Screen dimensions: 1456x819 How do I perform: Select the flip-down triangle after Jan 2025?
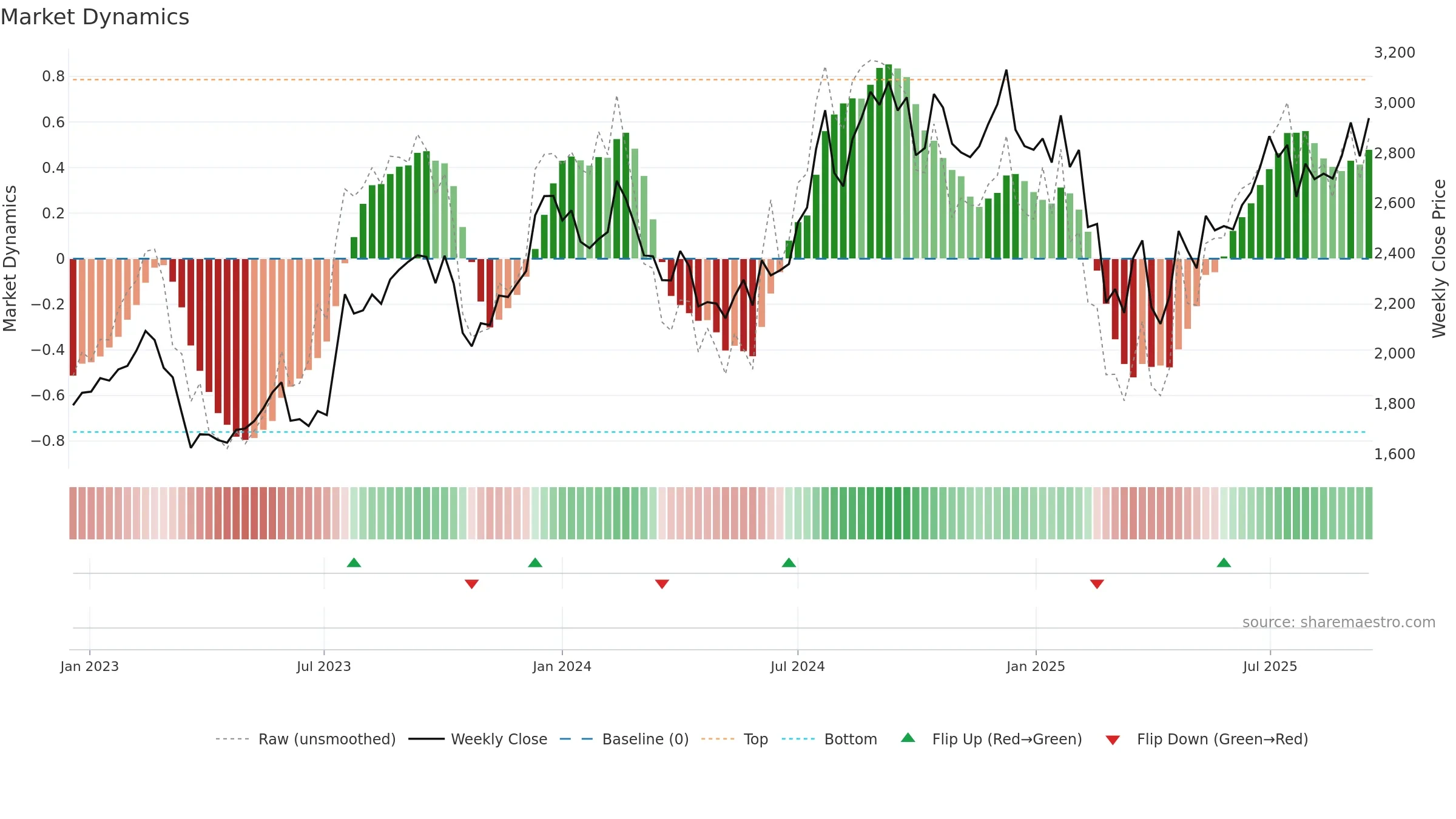point(1097,584)
